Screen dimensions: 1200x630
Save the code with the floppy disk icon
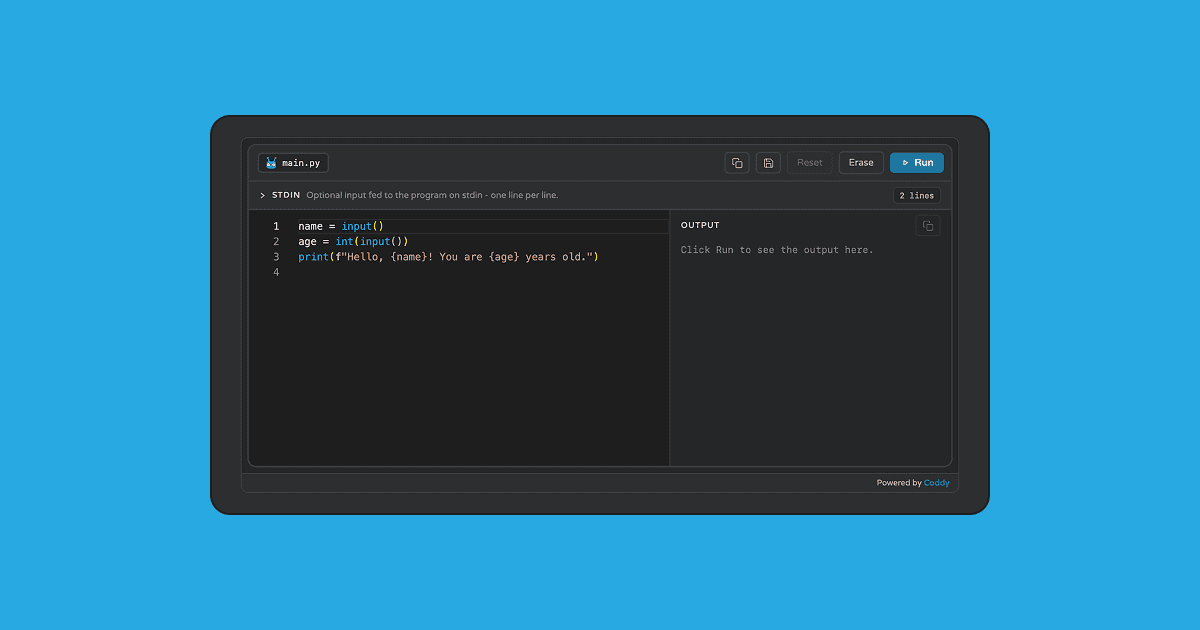click(768, 163)
